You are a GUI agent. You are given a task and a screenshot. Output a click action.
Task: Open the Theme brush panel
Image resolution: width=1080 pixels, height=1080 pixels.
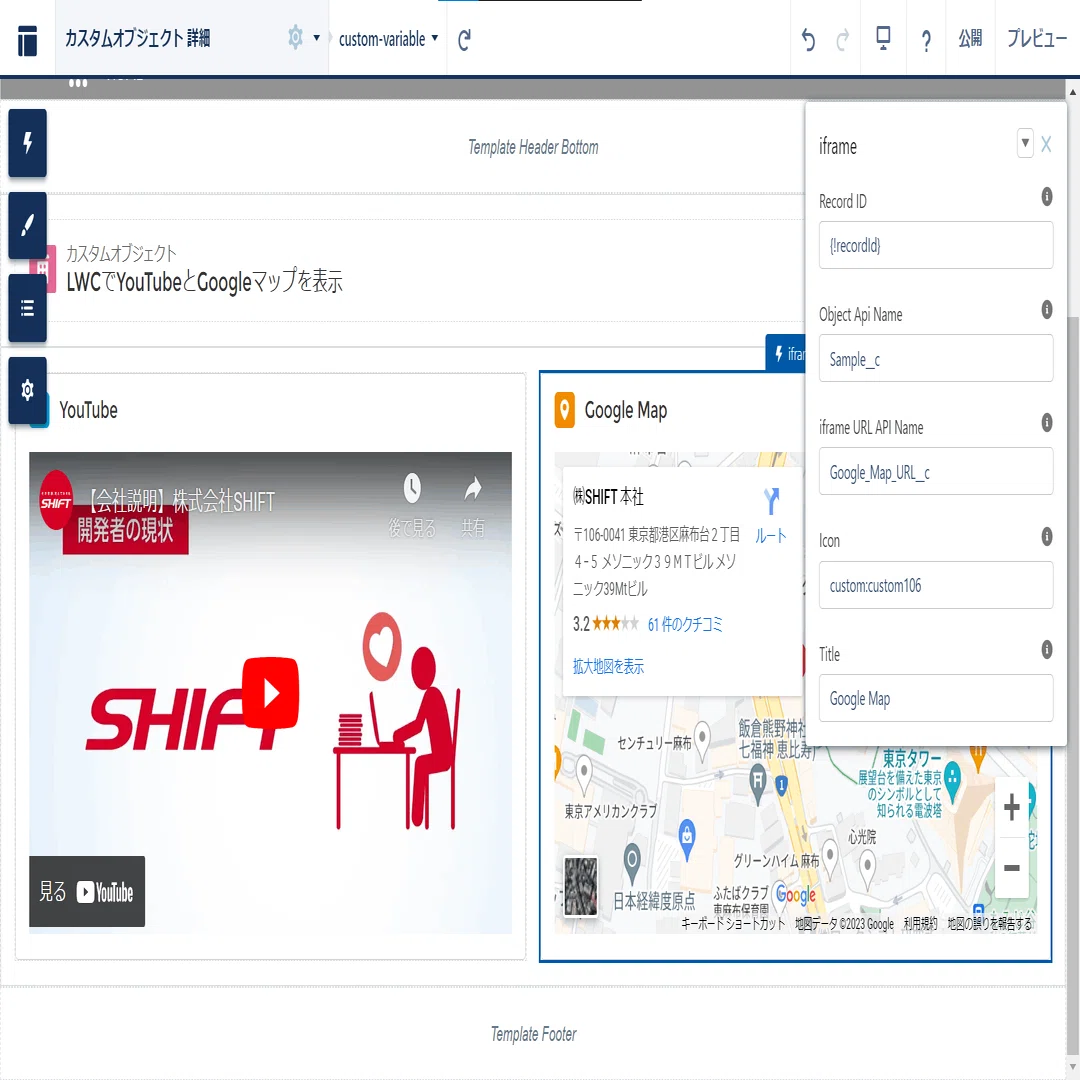(x=28, y=225)
